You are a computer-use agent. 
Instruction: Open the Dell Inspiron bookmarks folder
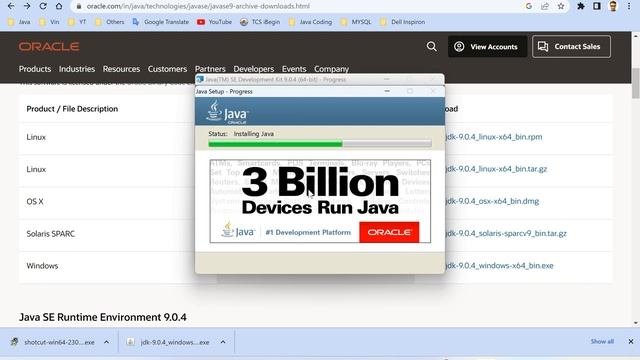(402, 22)
